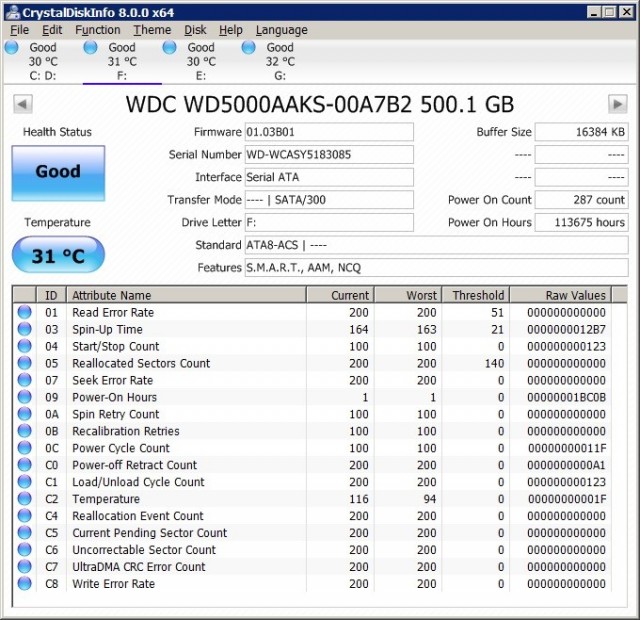Click status orb of UltraDMA CRC Error Count

pyautogui.click(x=24, y=567)
